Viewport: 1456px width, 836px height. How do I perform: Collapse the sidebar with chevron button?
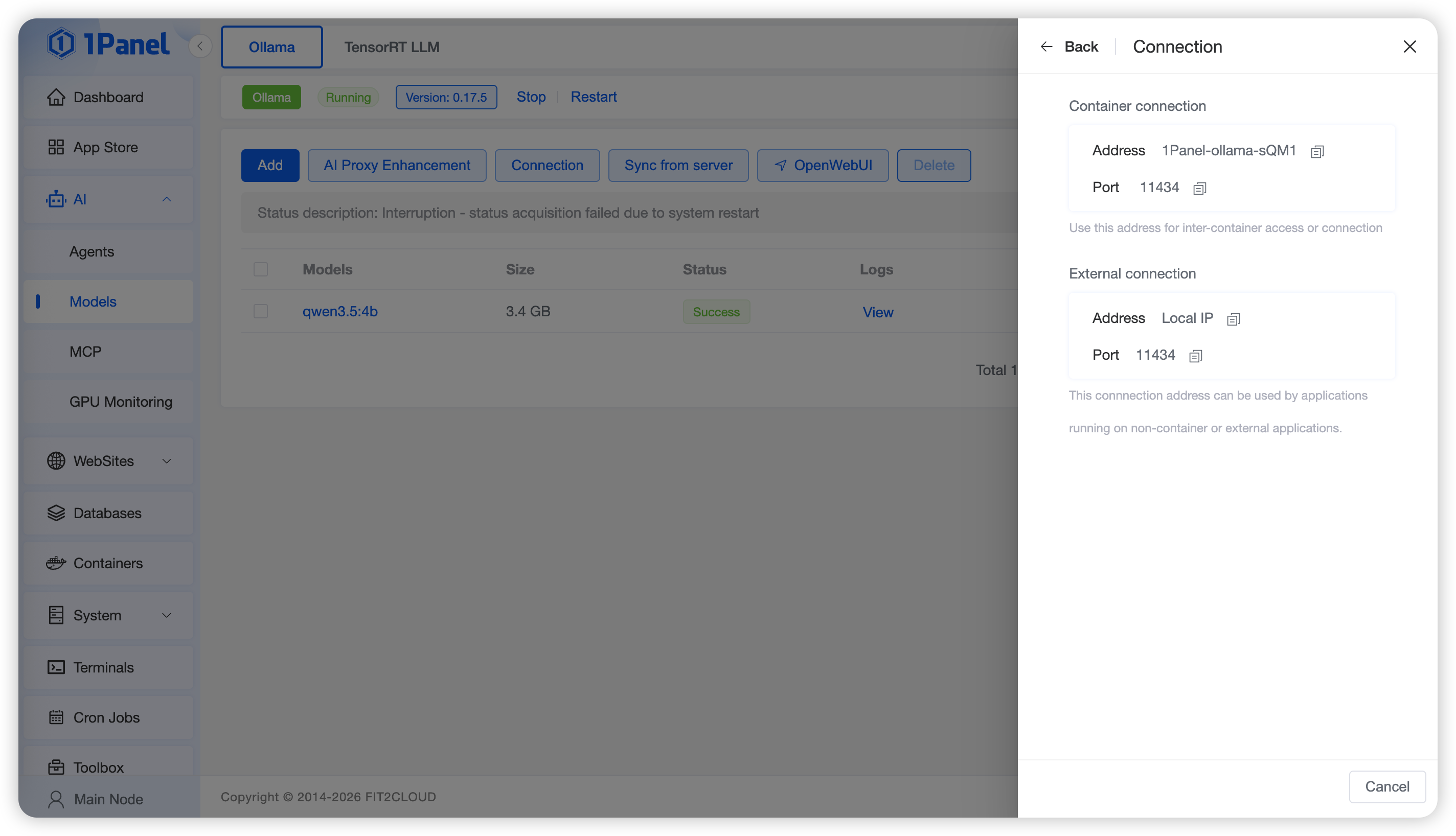tap(200, 47)
